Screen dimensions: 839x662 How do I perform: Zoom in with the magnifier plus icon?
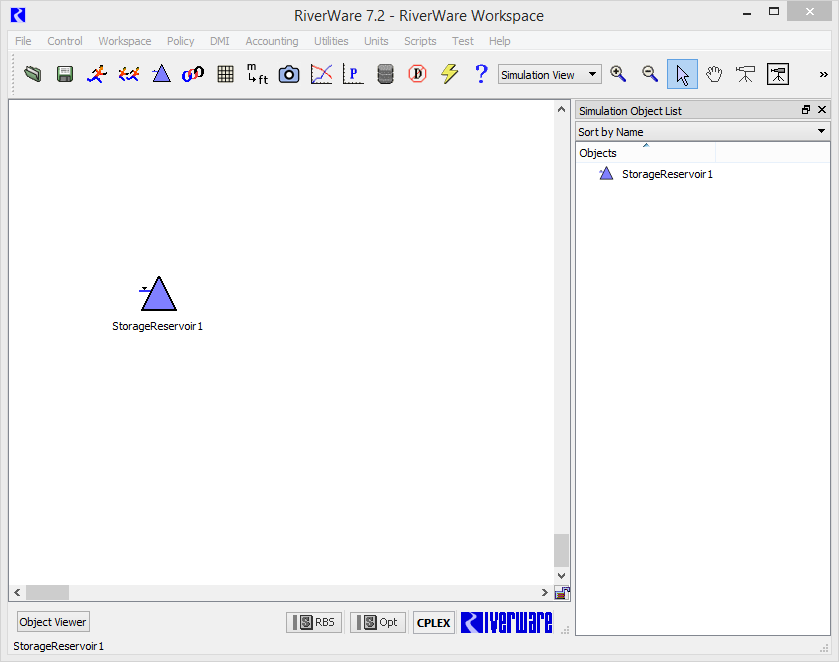pyautogui.click(x=618, y=74)
